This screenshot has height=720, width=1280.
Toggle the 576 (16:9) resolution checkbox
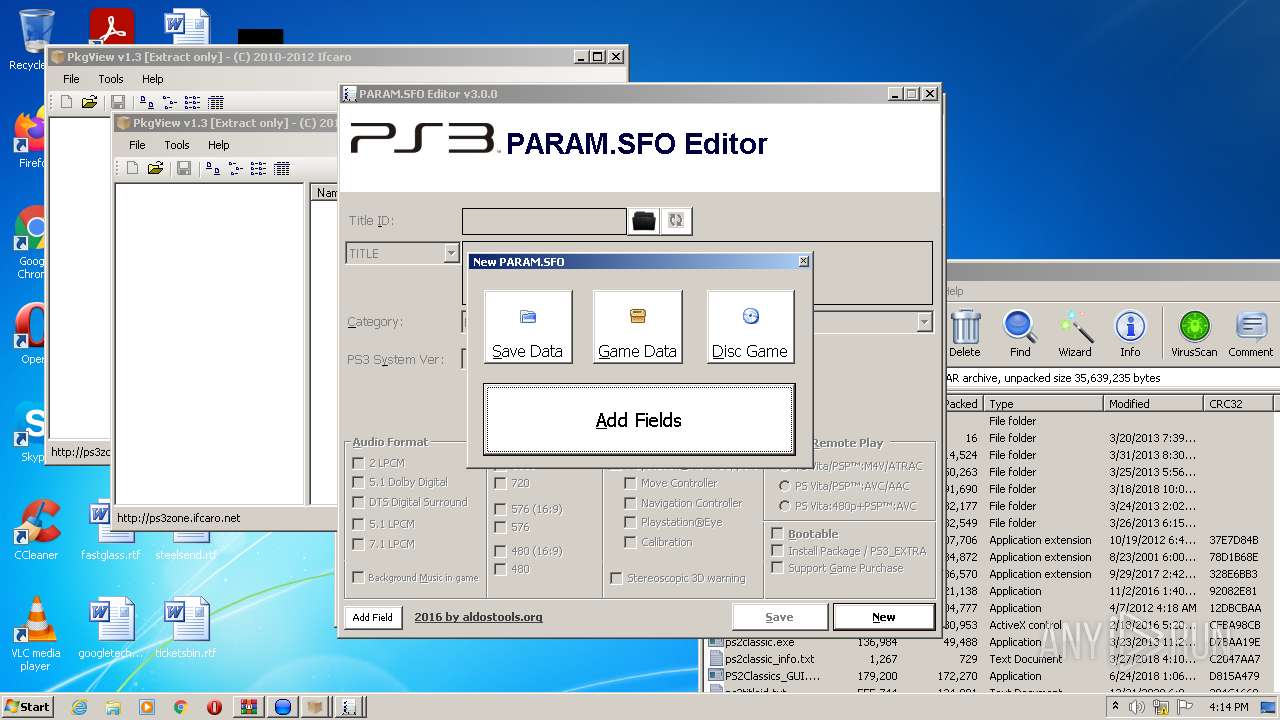coord(500,509)
